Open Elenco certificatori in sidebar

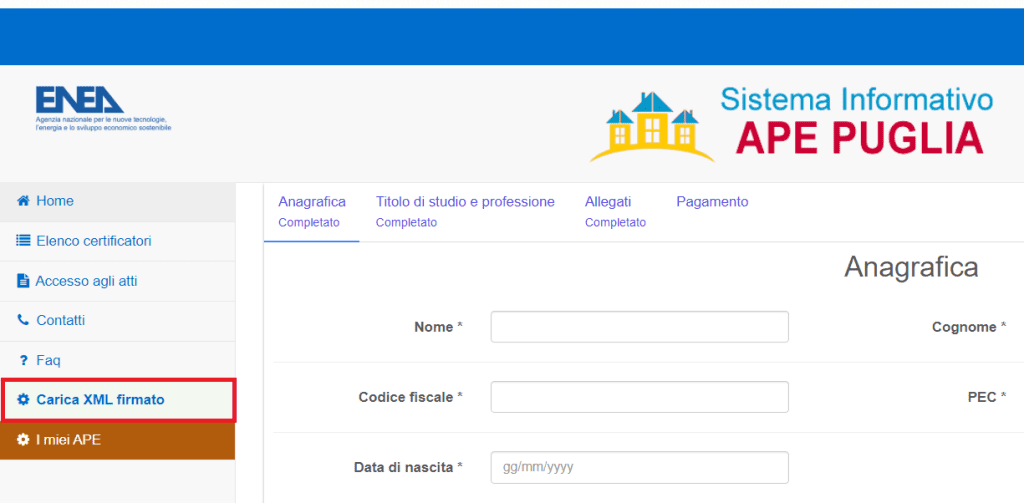[x=118, y=241]
